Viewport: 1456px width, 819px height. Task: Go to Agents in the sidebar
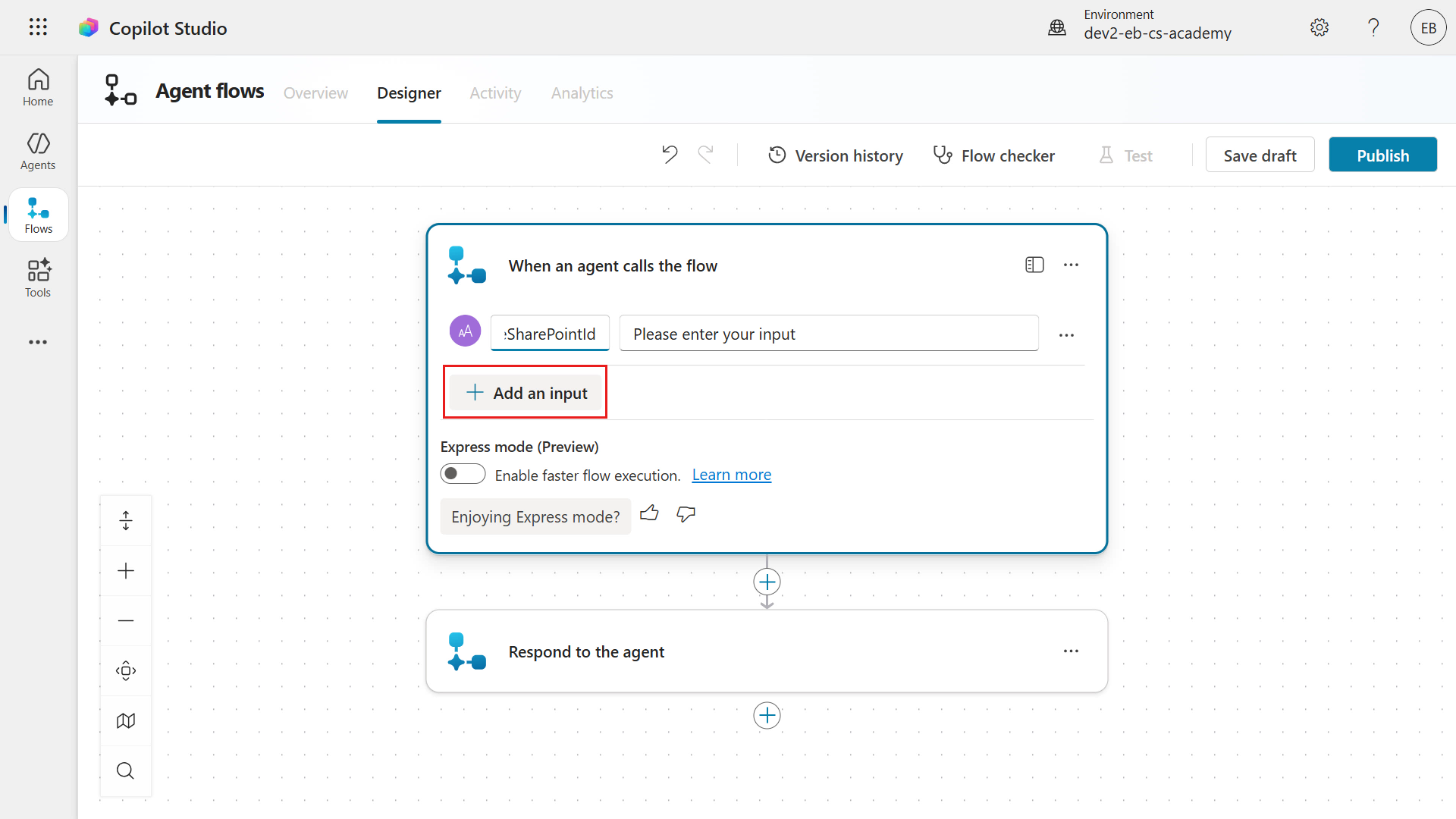[38, 151]
